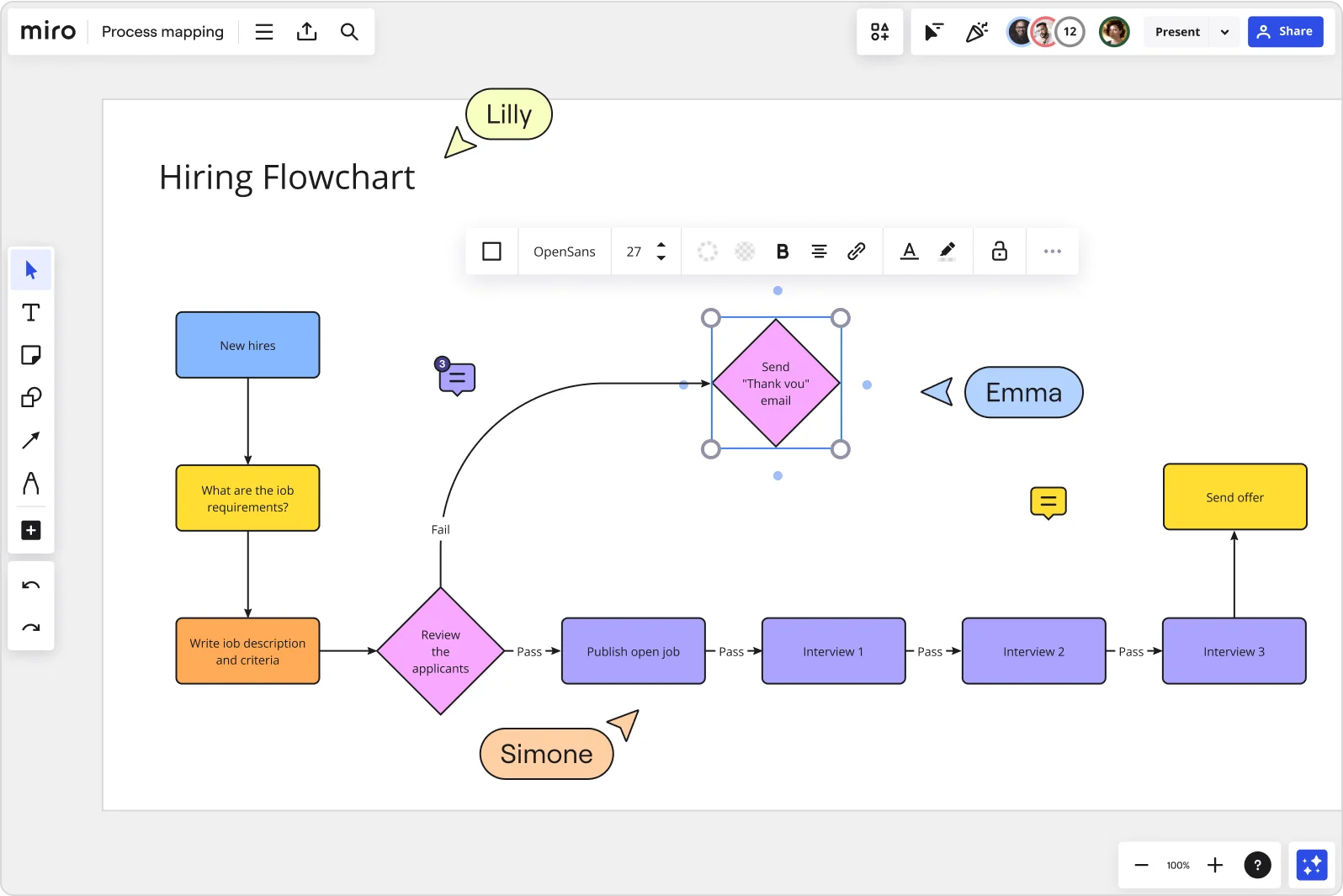
Task: Increase font size with stepper arrow
Action: pos(661,245)
